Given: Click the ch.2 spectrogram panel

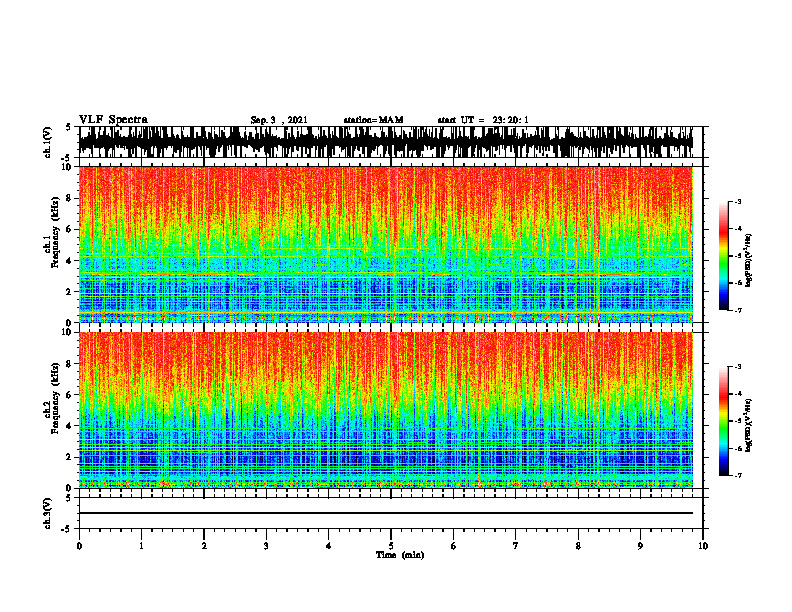Looking at the screenshot, I should [385, 410].
